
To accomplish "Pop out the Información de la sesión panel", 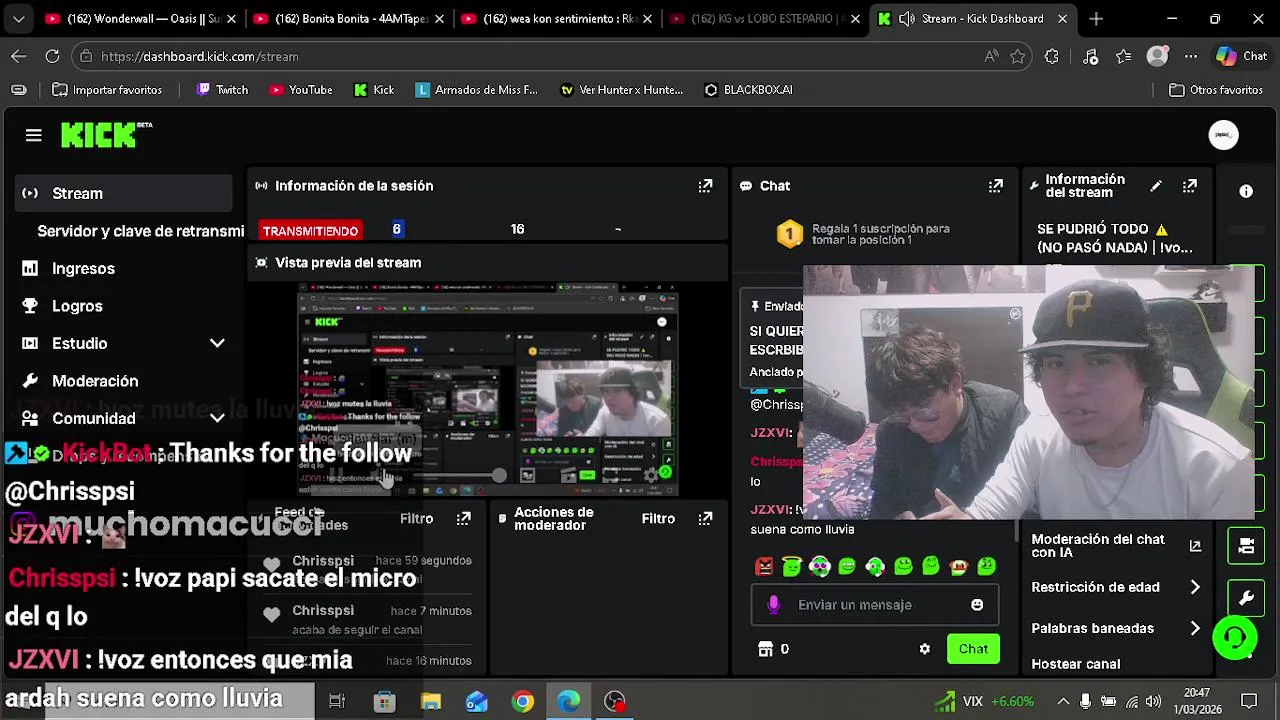I will tap(705, 186).
